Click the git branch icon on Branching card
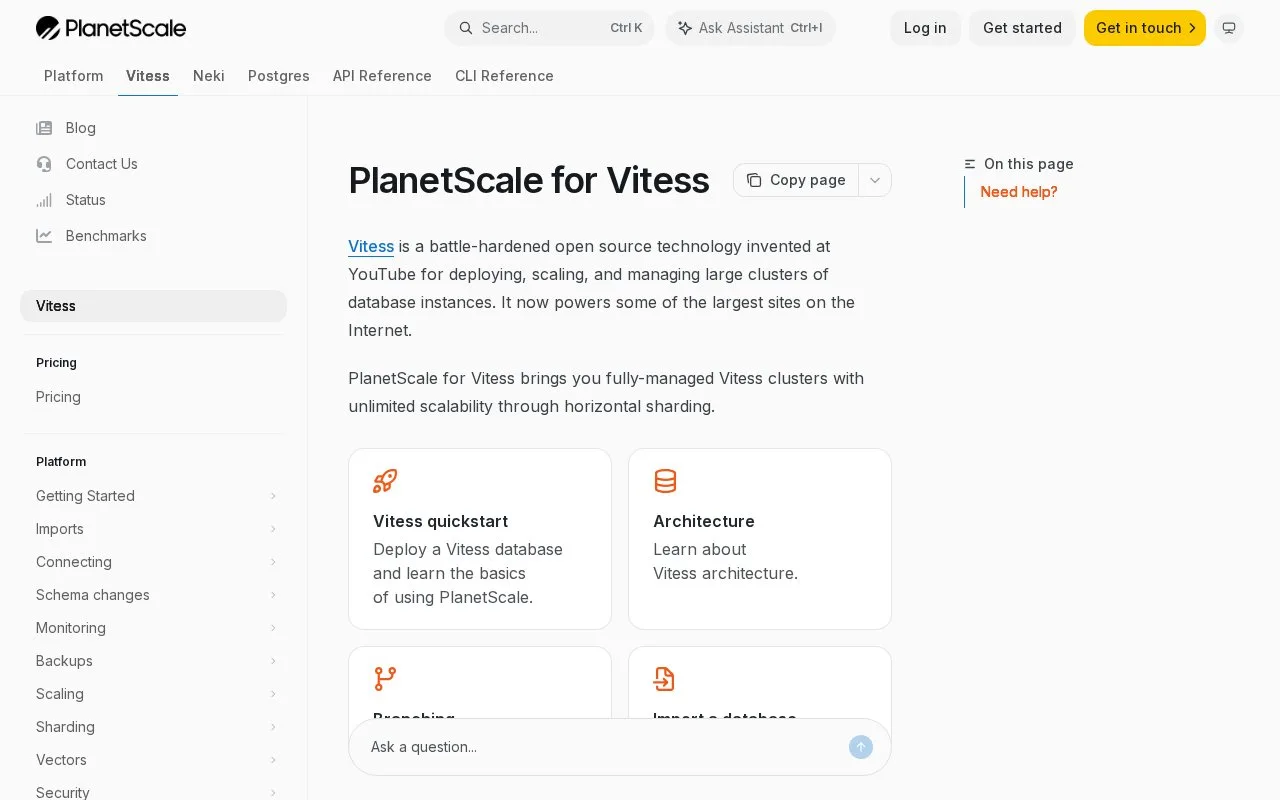The image size is (1280, 800). pyautogui.click(x=385, y=679)
